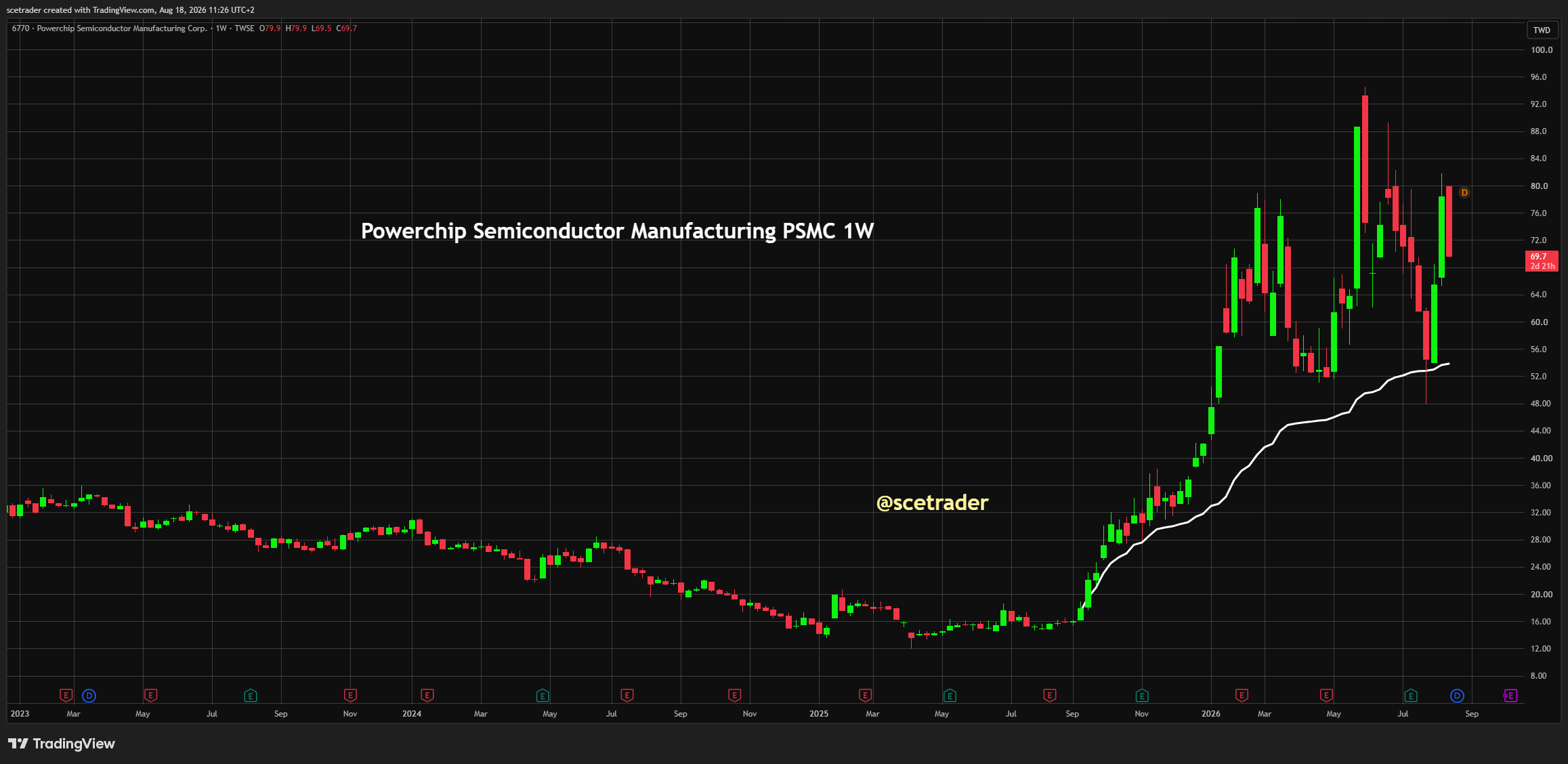
Task: Select the green earnings marker after Jul 2026
Action: (1411, 695)
